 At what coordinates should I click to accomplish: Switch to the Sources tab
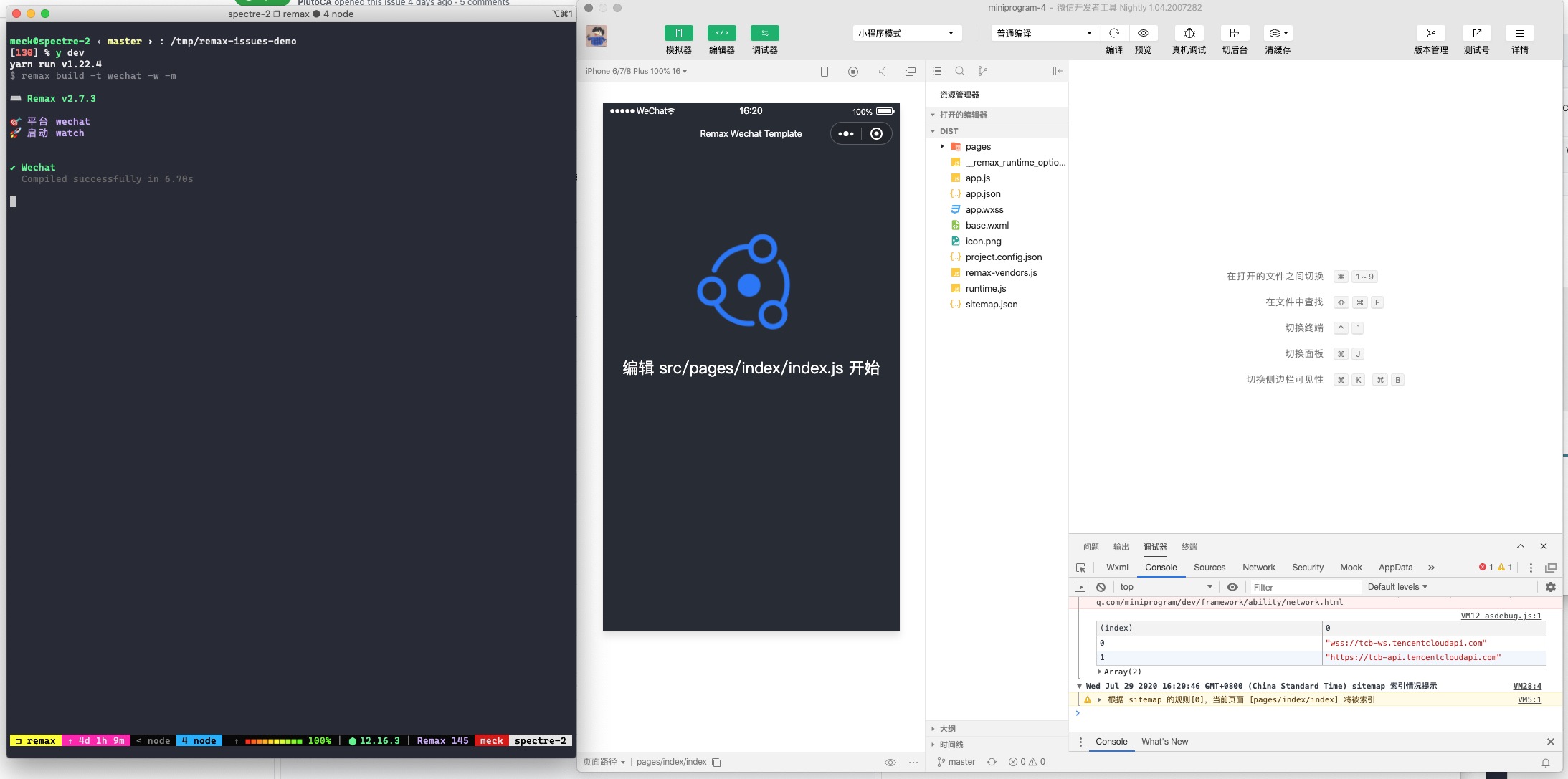[1210, 568]
